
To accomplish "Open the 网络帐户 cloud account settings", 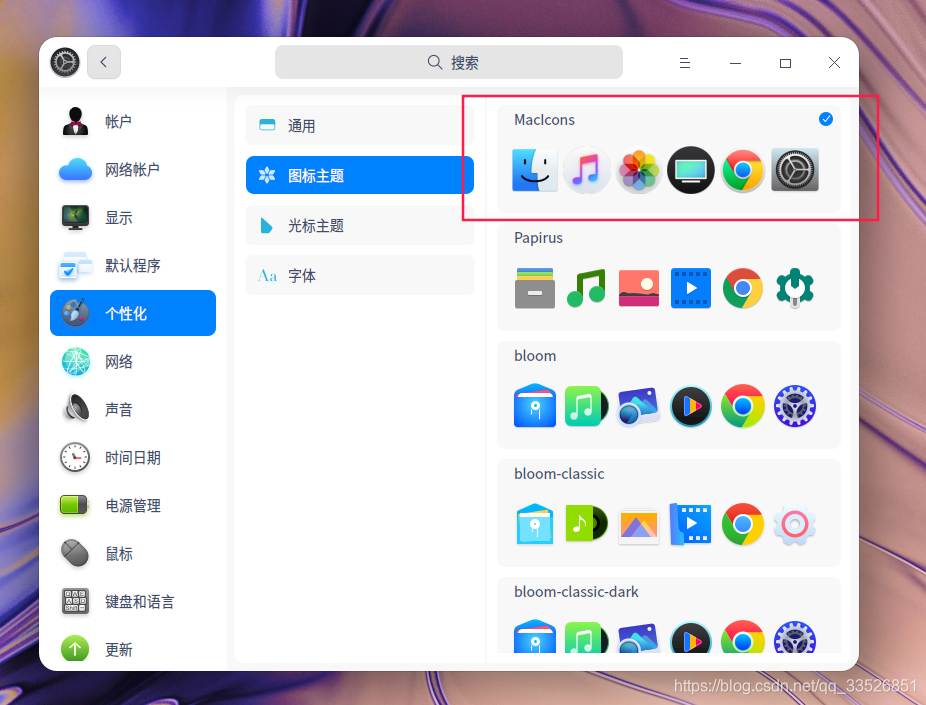I will [x=132, y=169].
